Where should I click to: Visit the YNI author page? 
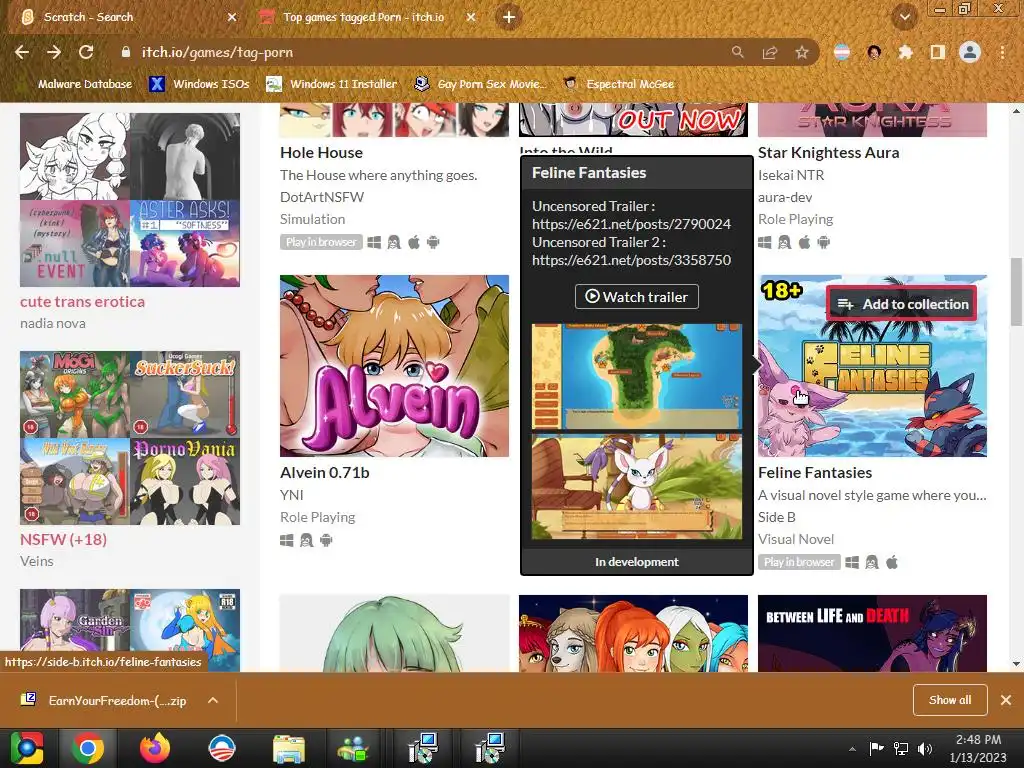291,494
